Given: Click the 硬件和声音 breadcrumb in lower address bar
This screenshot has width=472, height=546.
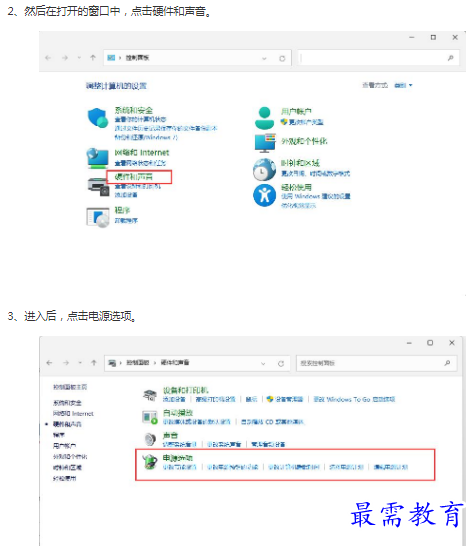Looking at the screenshot, I should pos(175,363).
